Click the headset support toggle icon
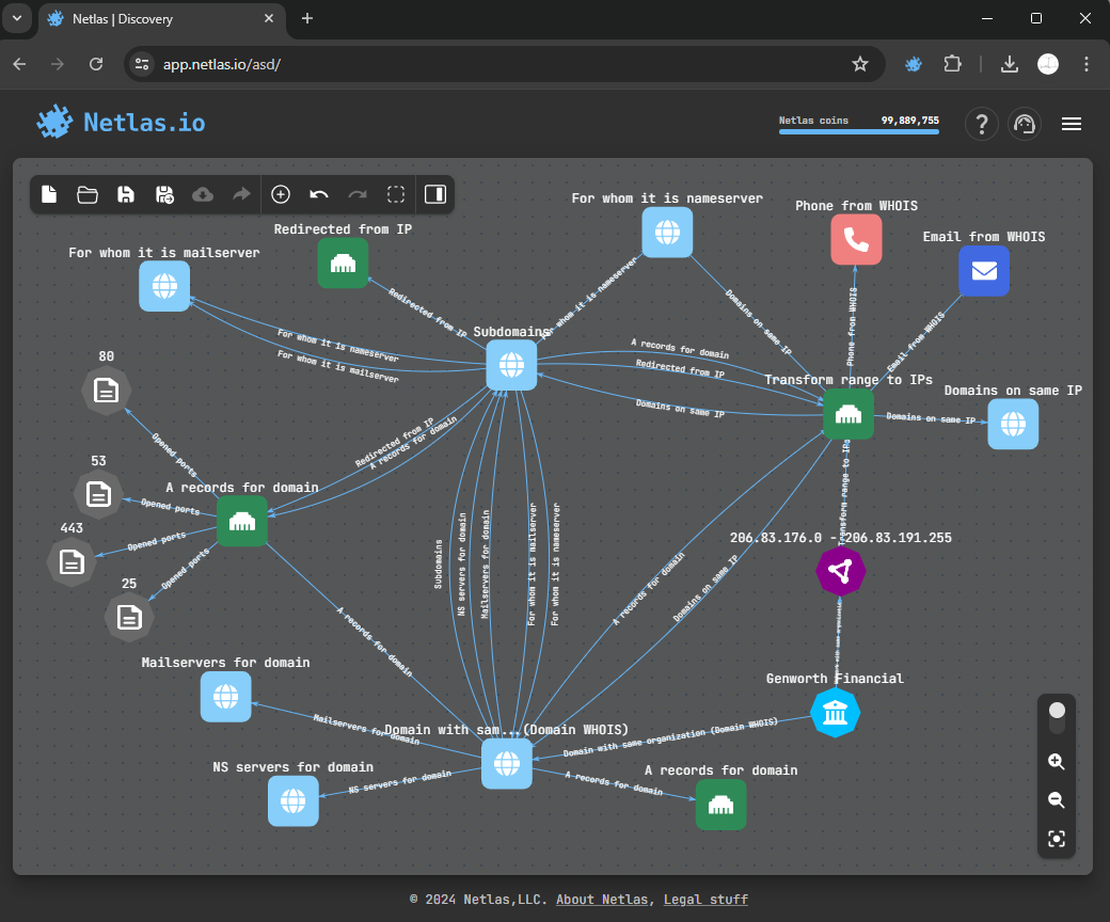This screenshot has width=1110, height=922. pos(1024,123)
